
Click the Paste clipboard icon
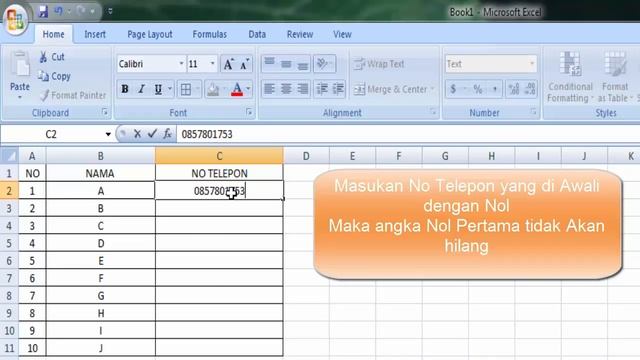coord(20,63)
